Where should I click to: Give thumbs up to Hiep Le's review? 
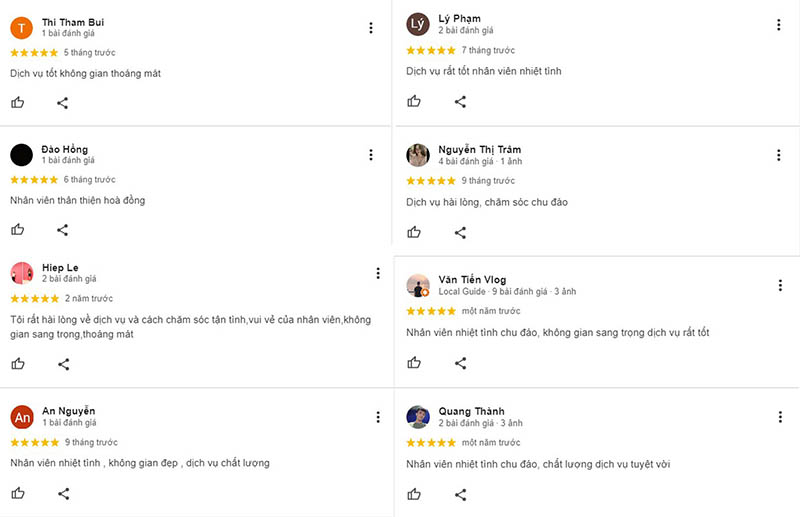pos(18,365)
